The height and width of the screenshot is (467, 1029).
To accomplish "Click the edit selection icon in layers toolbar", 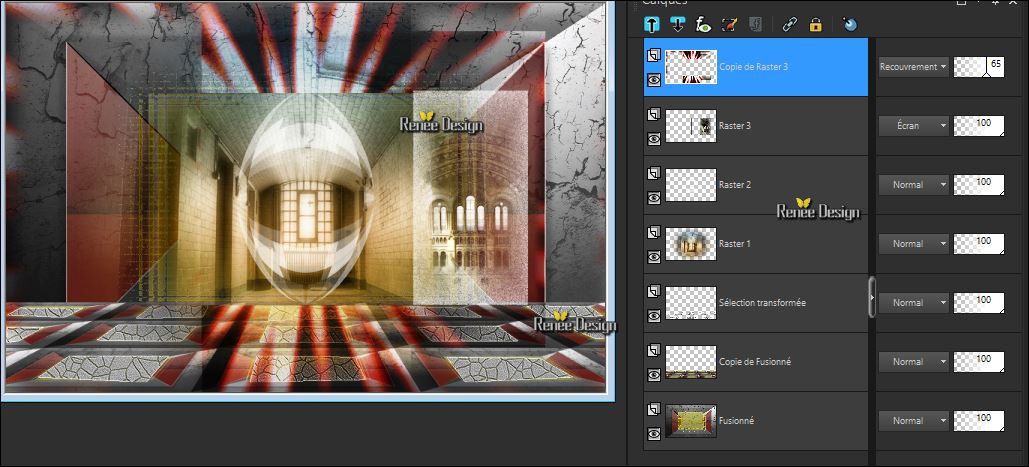I will tap(729, 25).
